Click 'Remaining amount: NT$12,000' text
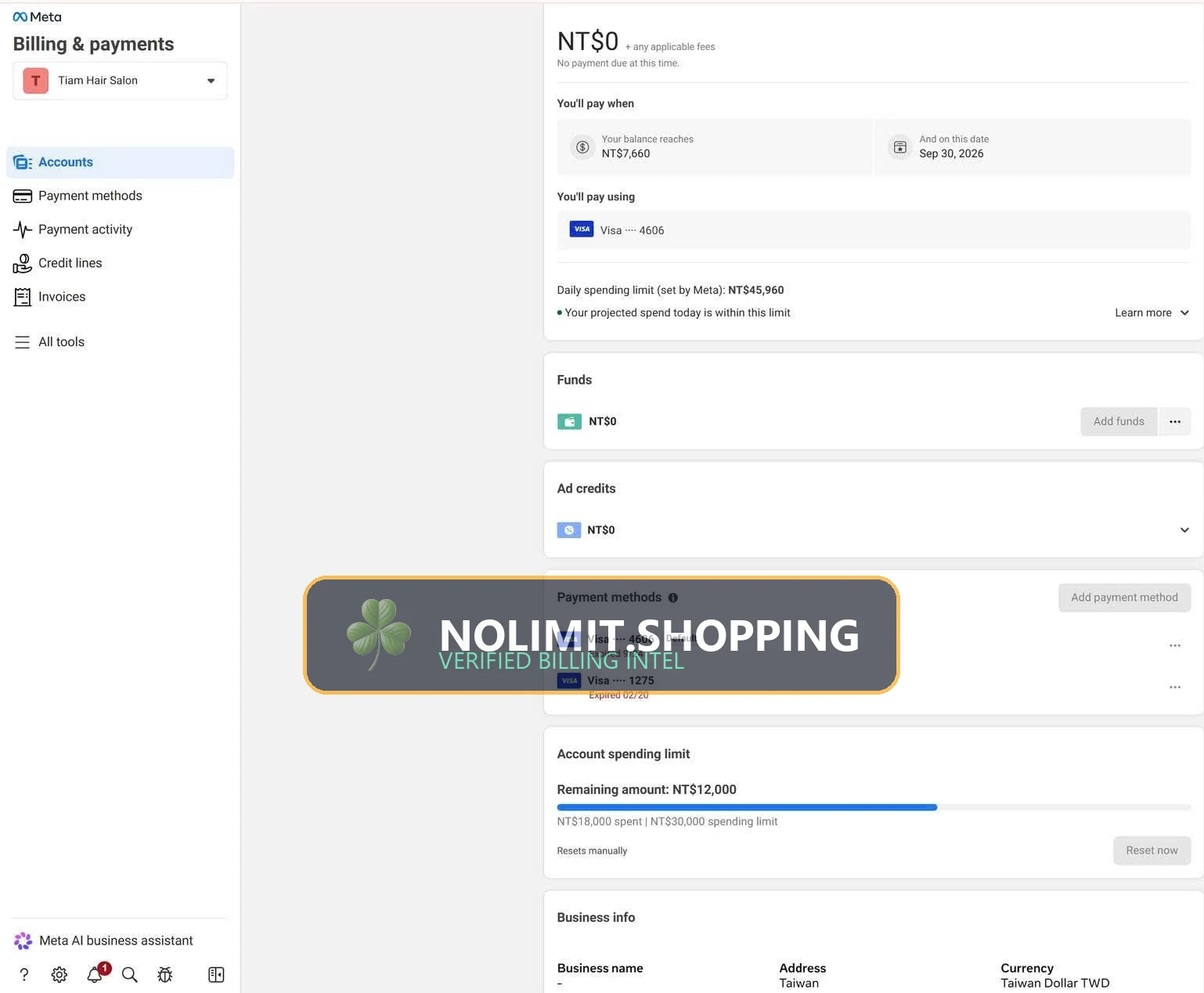This screenshot has height=993, width=1204. pyautogui.click(x=647, y=789)
